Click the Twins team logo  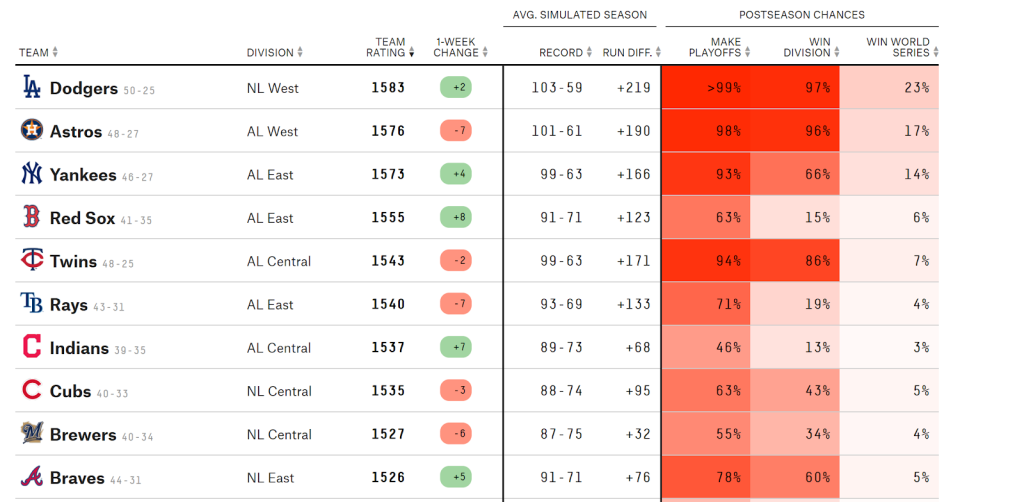(32, 261)
